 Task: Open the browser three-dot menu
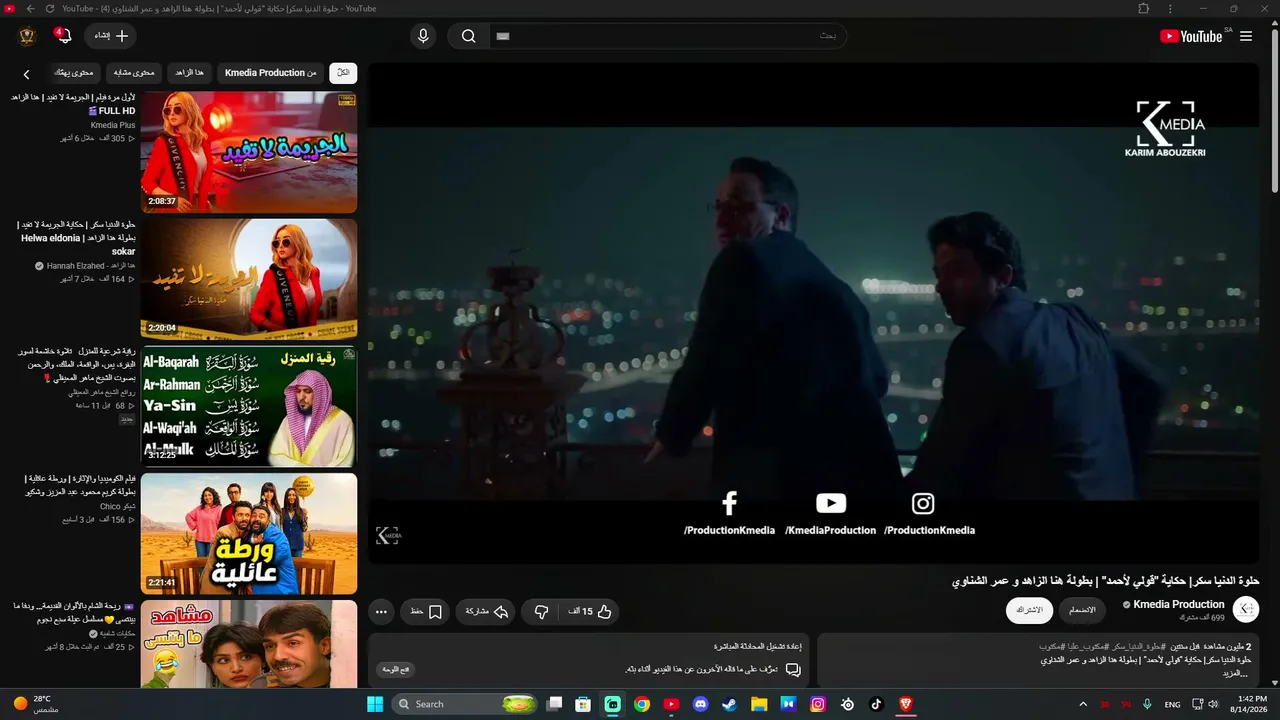click(x=1170, y=8)
